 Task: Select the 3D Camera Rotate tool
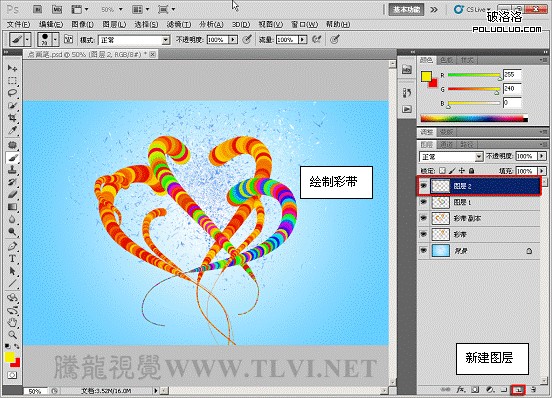[12, 310]
